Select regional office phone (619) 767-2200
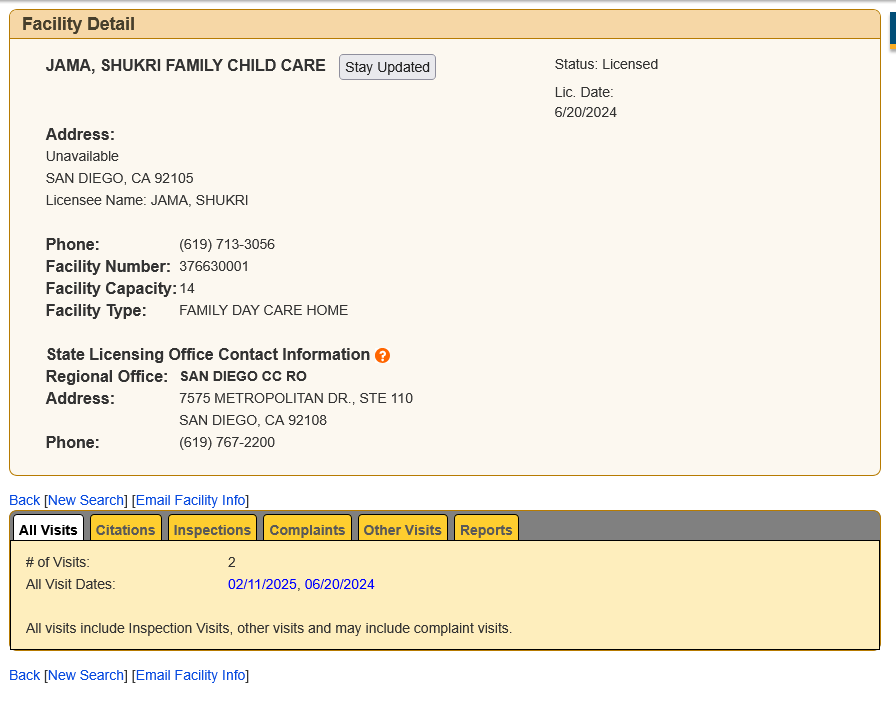The image size is (896, 728). pos(227,442)
